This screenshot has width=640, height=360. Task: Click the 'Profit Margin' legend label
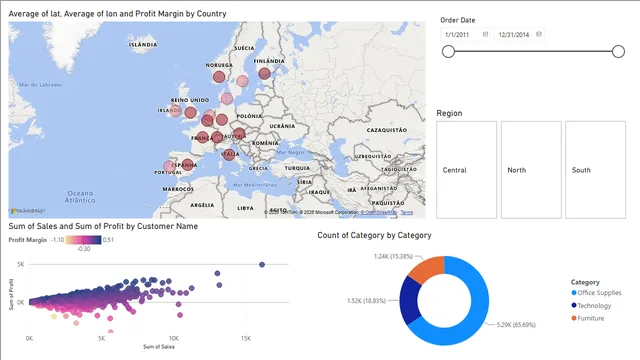27,240
